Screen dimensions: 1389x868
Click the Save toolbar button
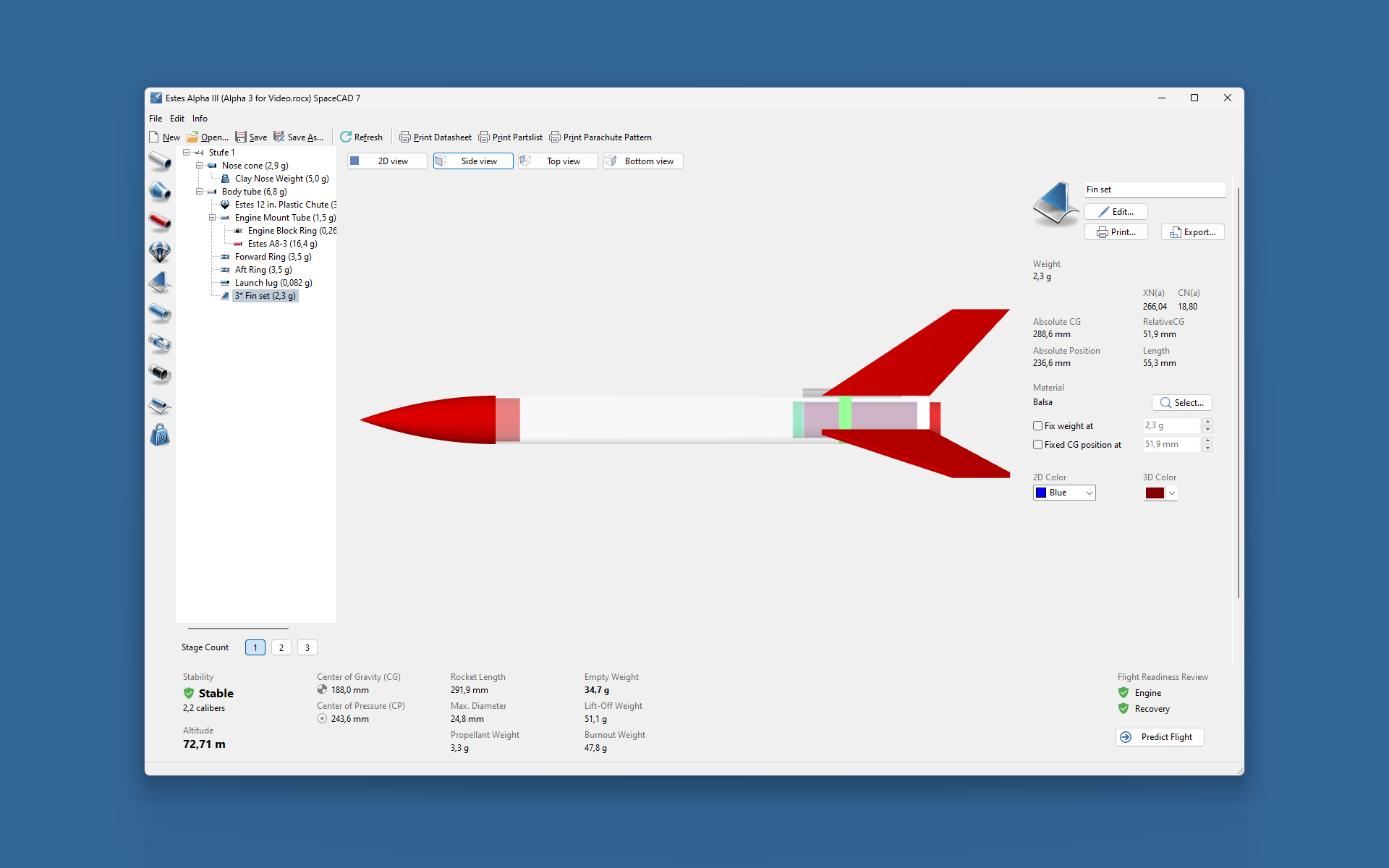pyautogui.click(x=251, y=137)
